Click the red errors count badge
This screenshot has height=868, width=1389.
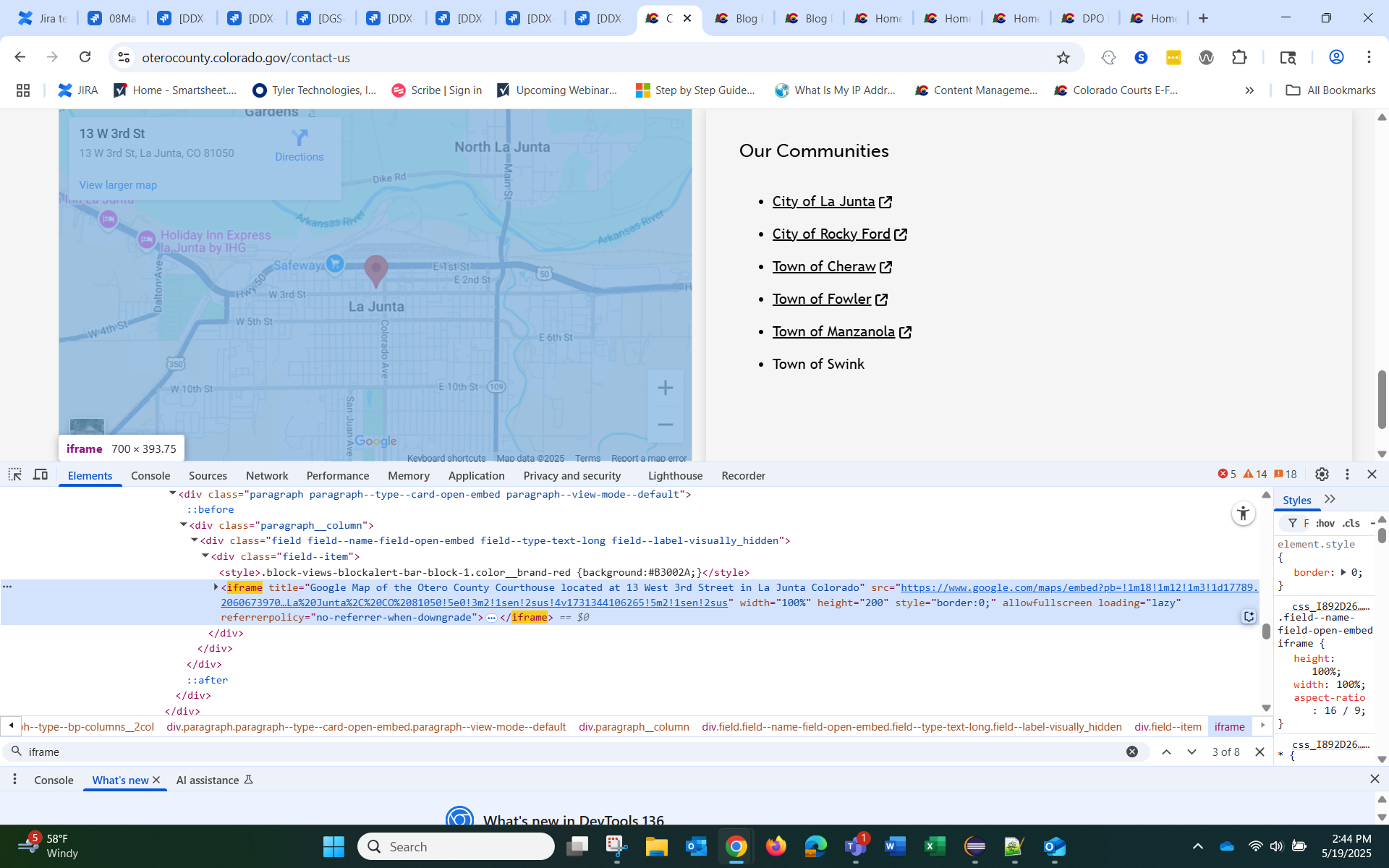[1227, 475]
